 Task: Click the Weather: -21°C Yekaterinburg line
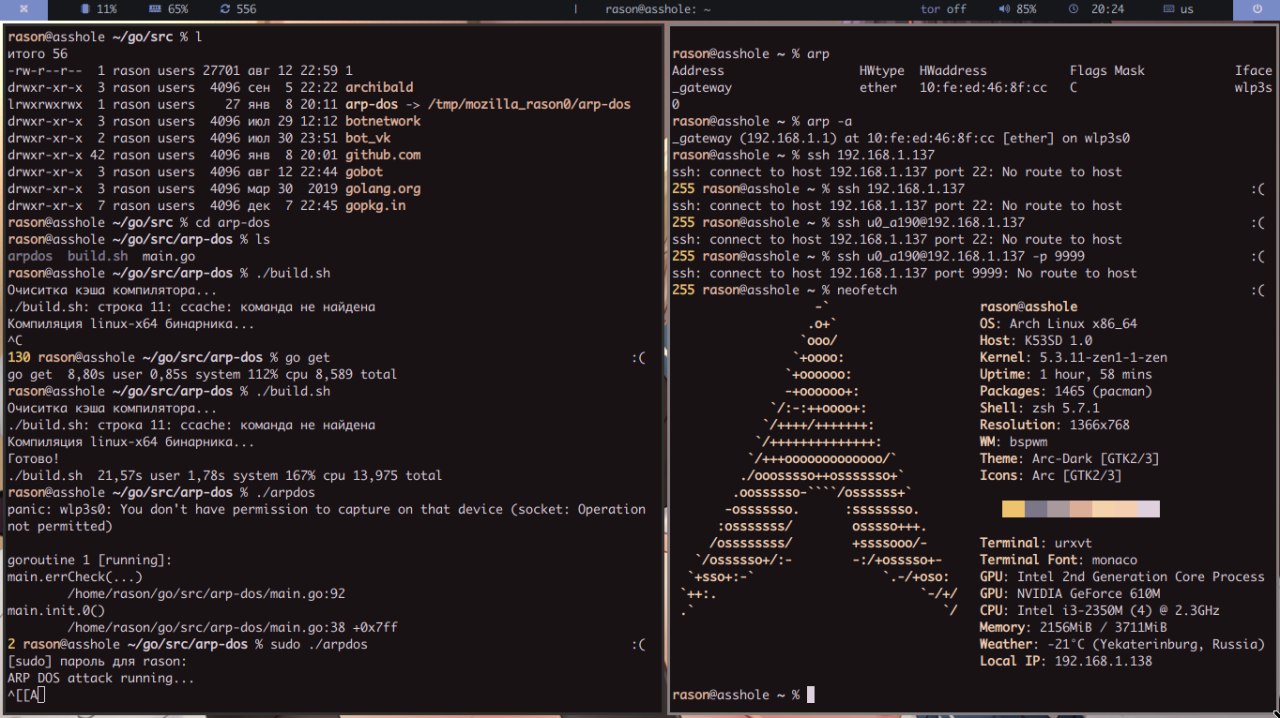point(1122,644)
